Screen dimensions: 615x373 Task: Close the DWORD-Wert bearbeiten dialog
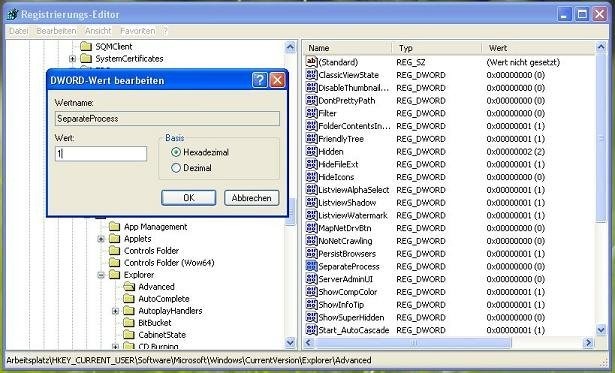[x=277, y=80]
